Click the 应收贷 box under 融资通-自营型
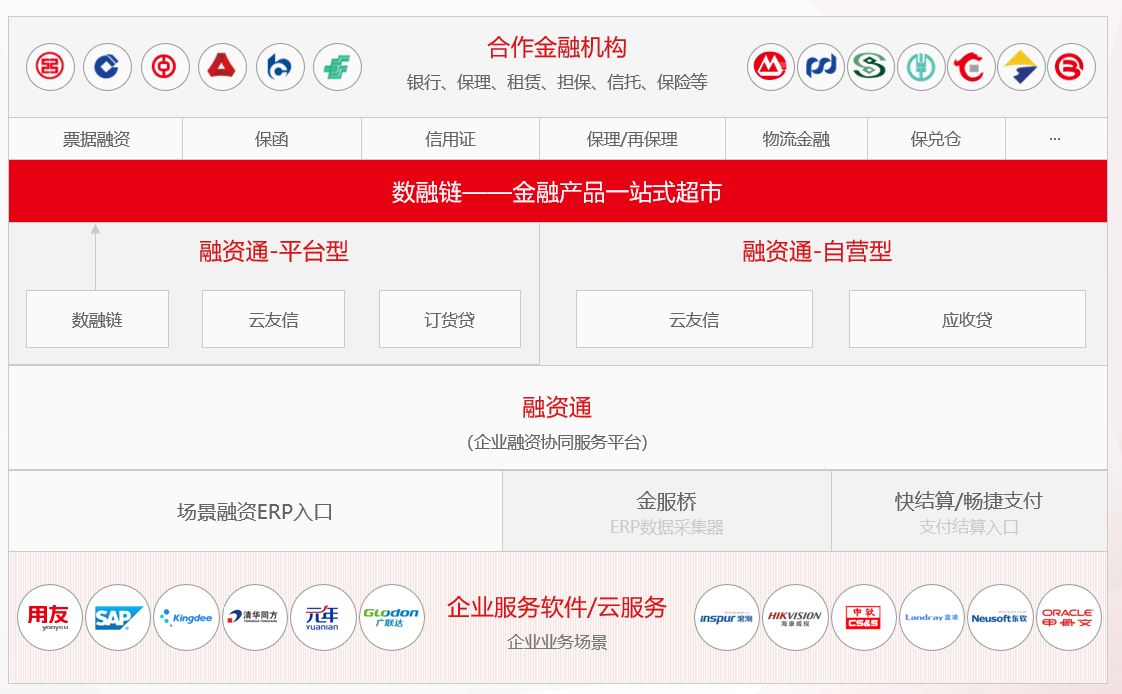 click(966, 320)
